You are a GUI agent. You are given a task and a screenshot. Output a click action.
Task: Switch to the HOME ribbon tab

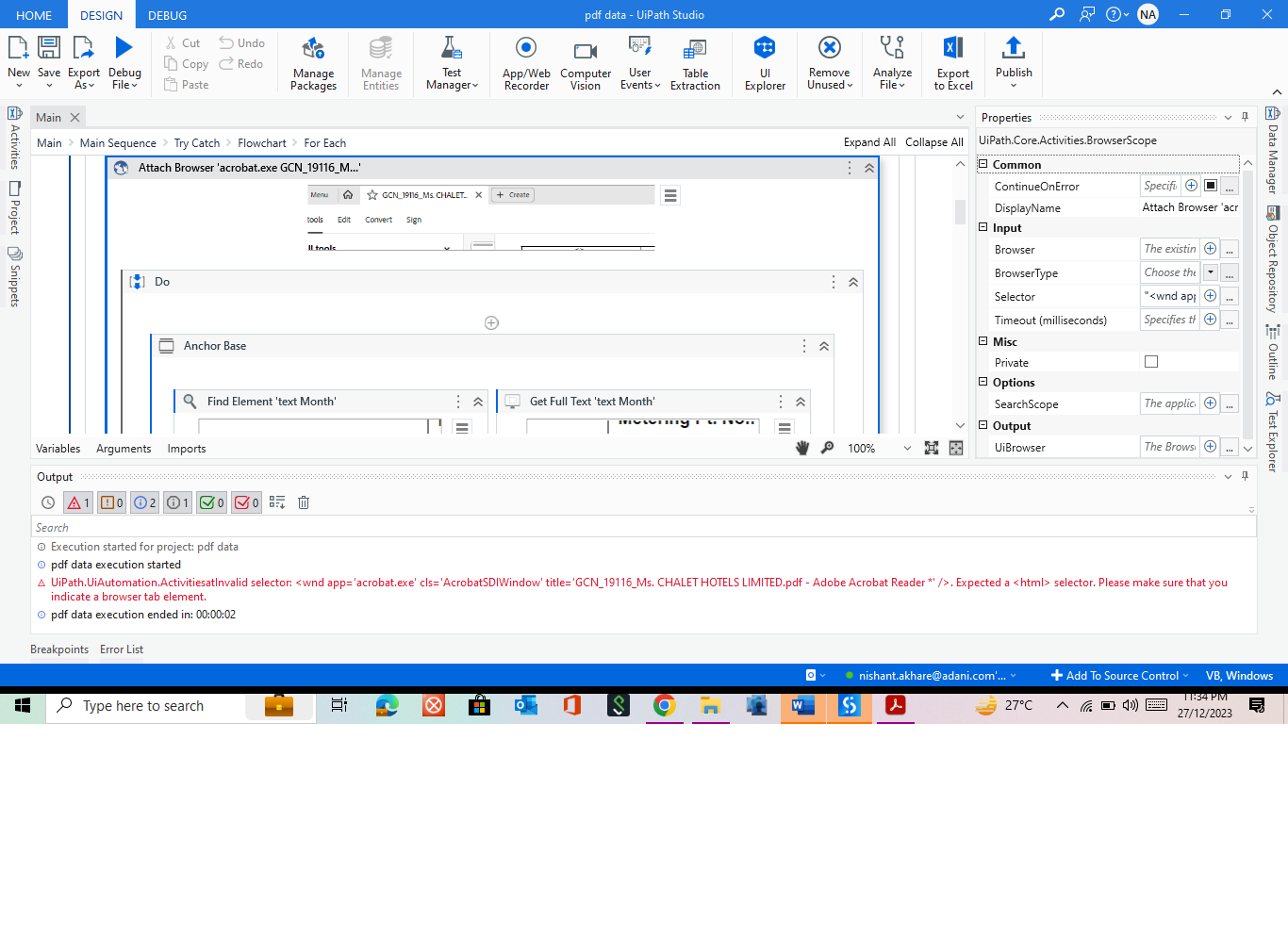(34, 15)
